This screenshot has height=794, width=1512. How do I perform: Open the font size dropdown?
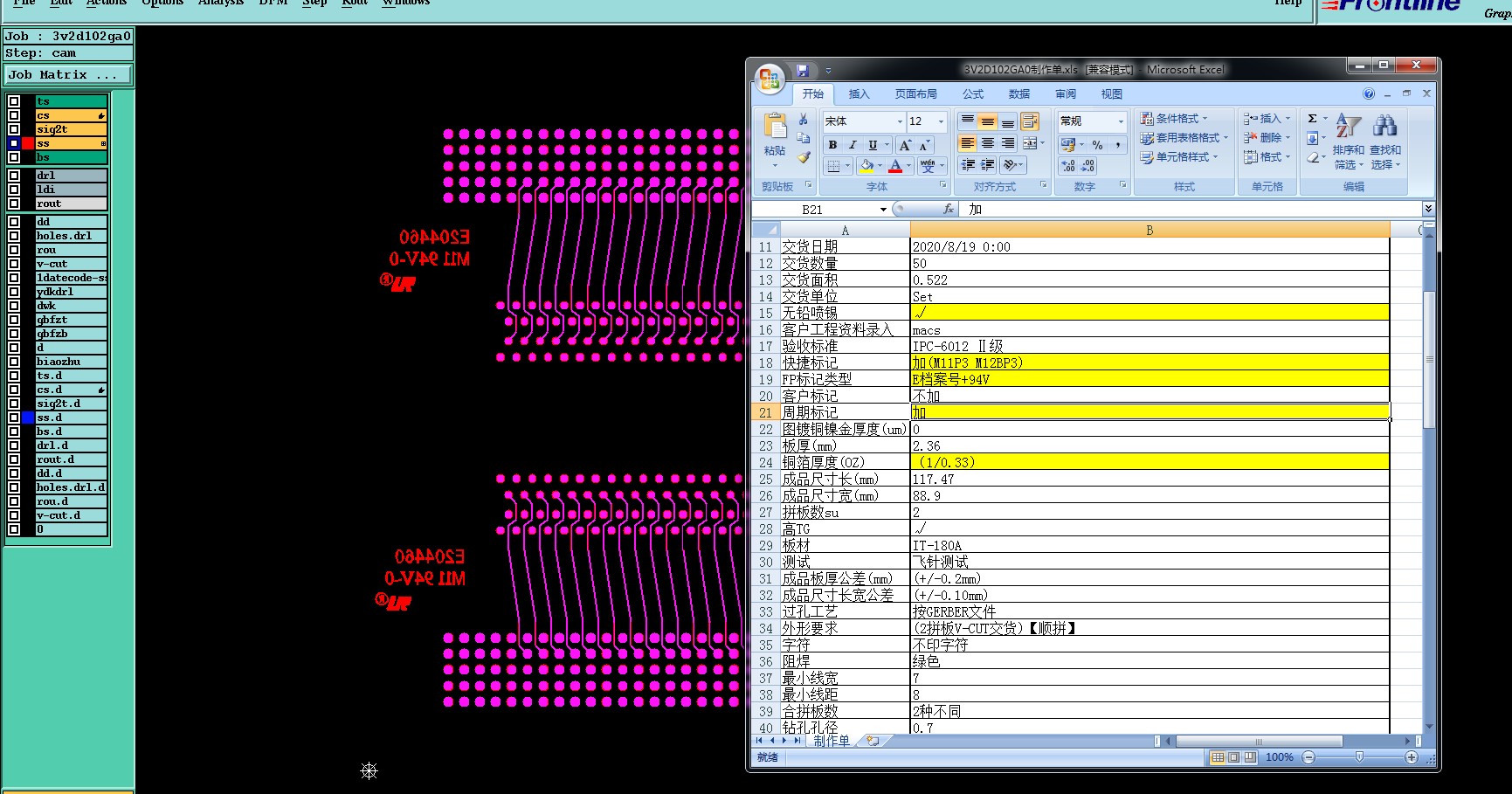pyautogui.click(x=941, y=121)
